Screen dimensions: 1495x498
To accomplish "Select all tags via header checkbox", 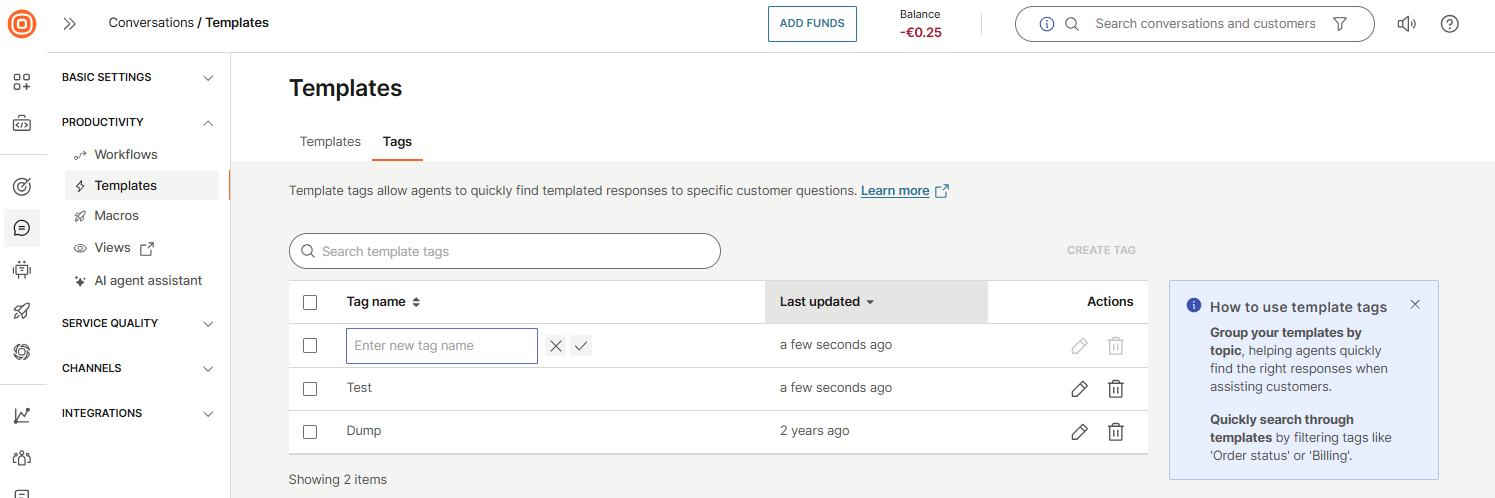I will [x=310, y=302].
